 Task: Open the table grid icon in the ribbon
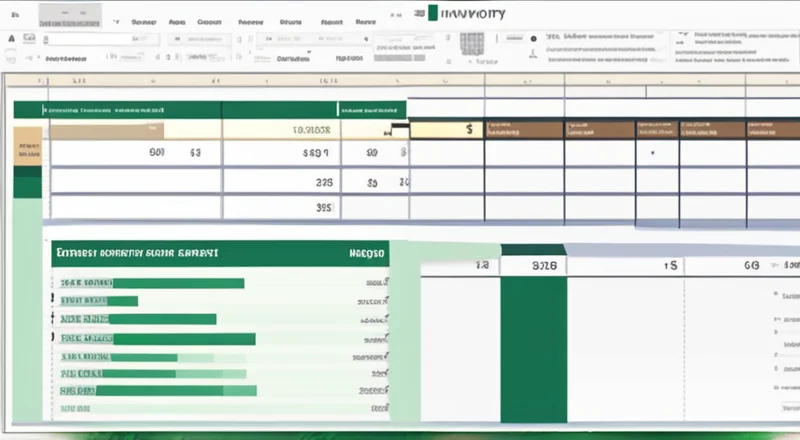471,44
